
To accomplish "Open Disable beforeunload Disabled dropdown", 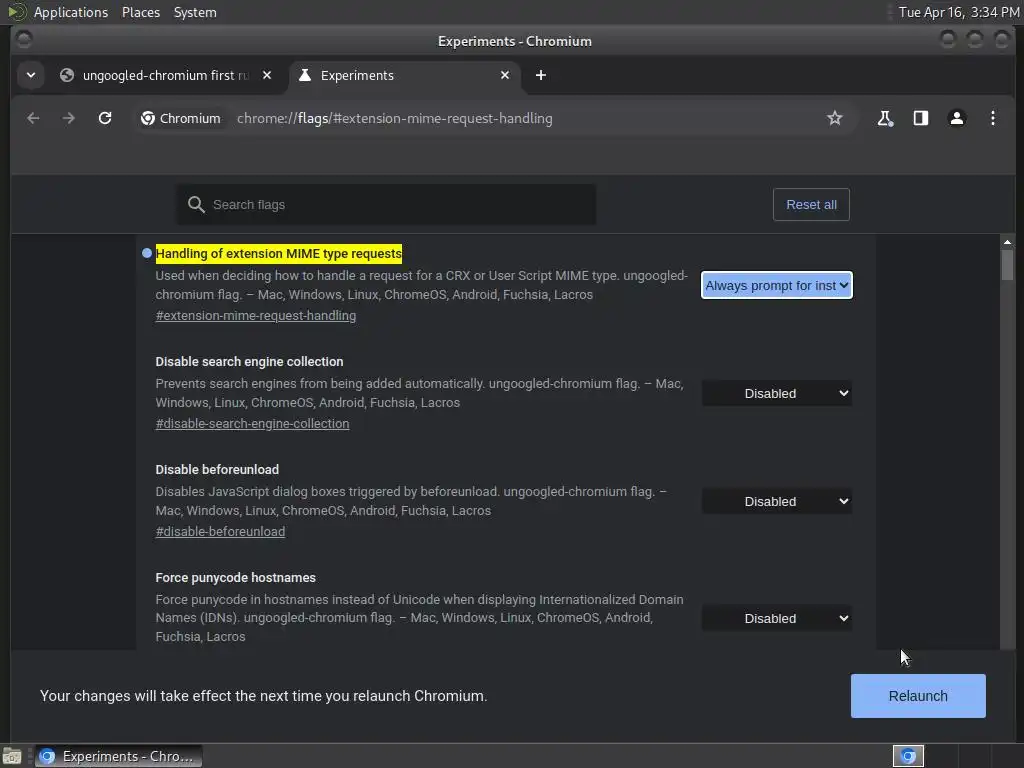I will click(776, 502).
